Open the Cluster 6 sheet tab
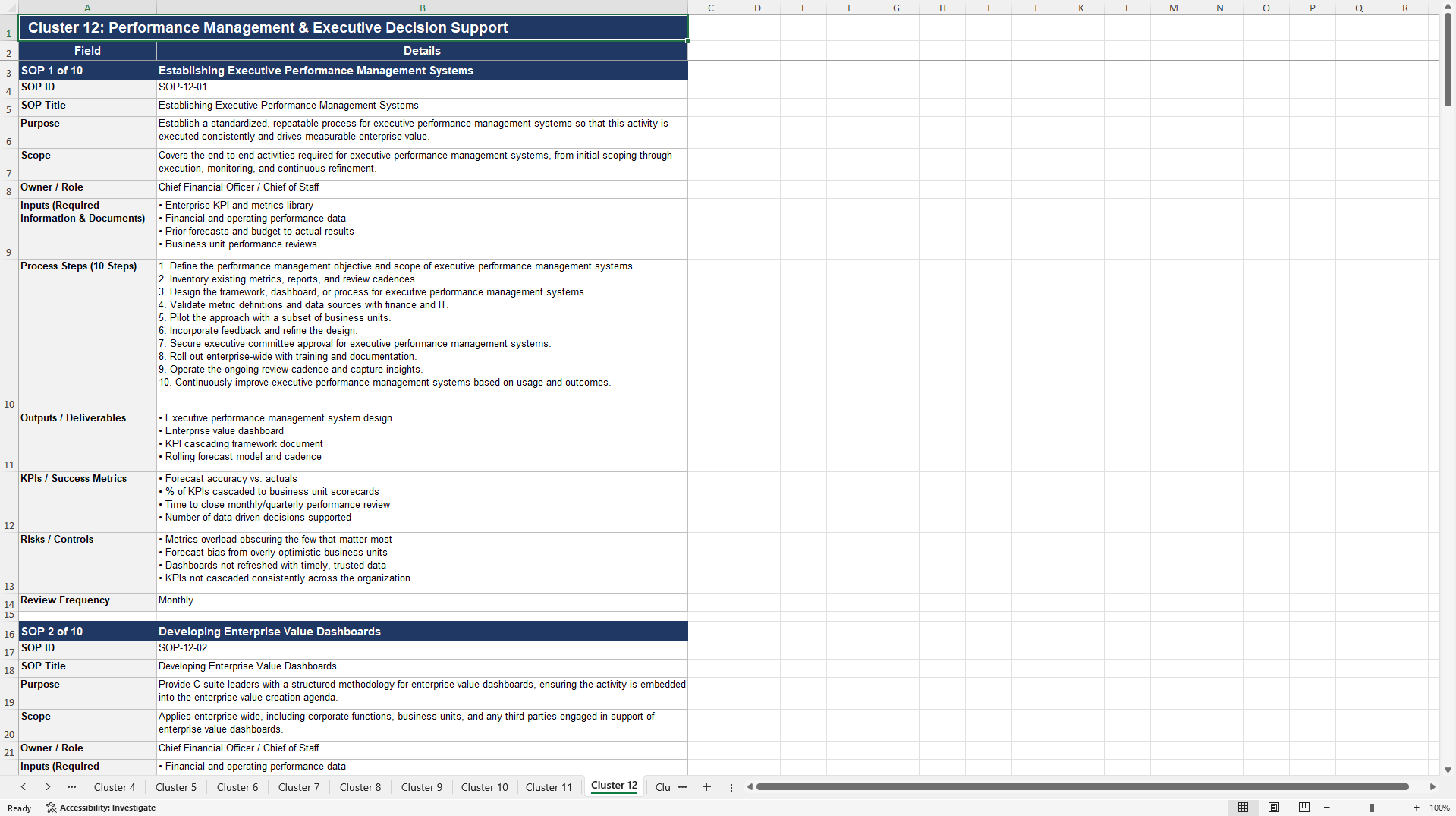Viewport: 1456px width, 816px height. click(x=237, y=787)
